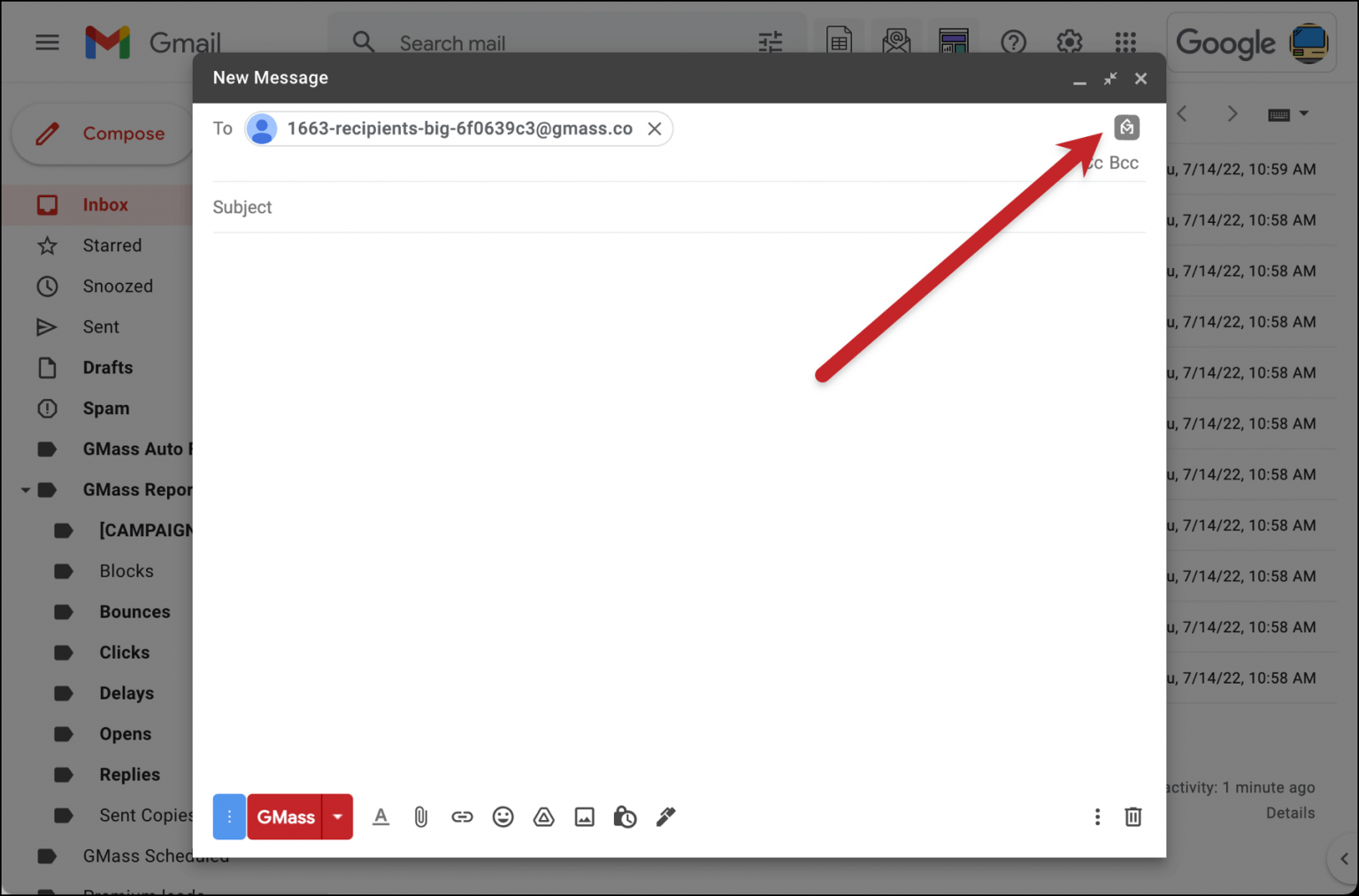Viewport: 1359px width, 896px height.
Task: Build email list from search results icon
Action: [x=896, y=42]
